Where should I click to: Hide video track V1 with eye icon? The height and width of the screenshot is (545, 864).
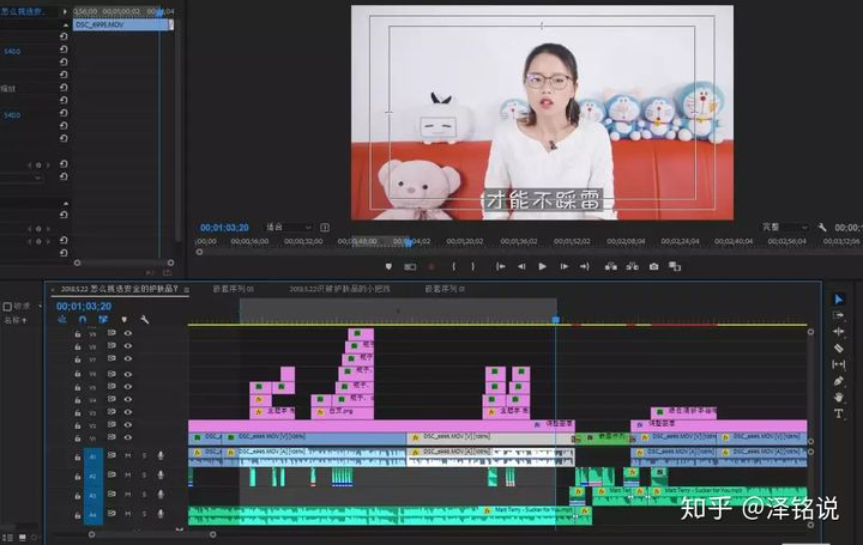tap(127, 438)
